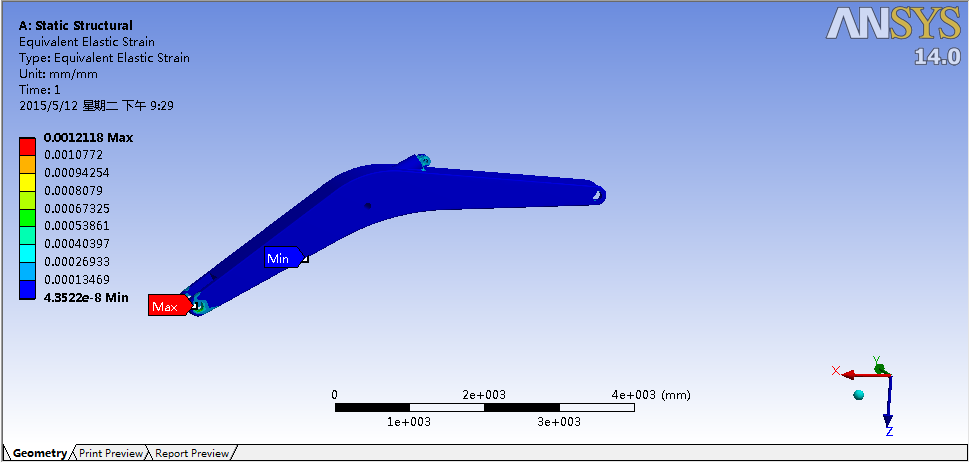Click the green Y axis of triad
The height and width of the screenshot is (463, 969).
click(x=878, y=368)
